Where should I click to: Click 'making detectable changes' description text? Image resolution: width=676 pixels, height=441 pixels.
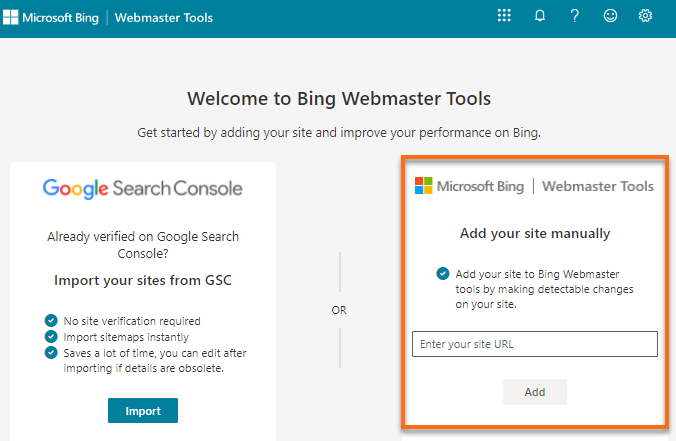point(544,289)
